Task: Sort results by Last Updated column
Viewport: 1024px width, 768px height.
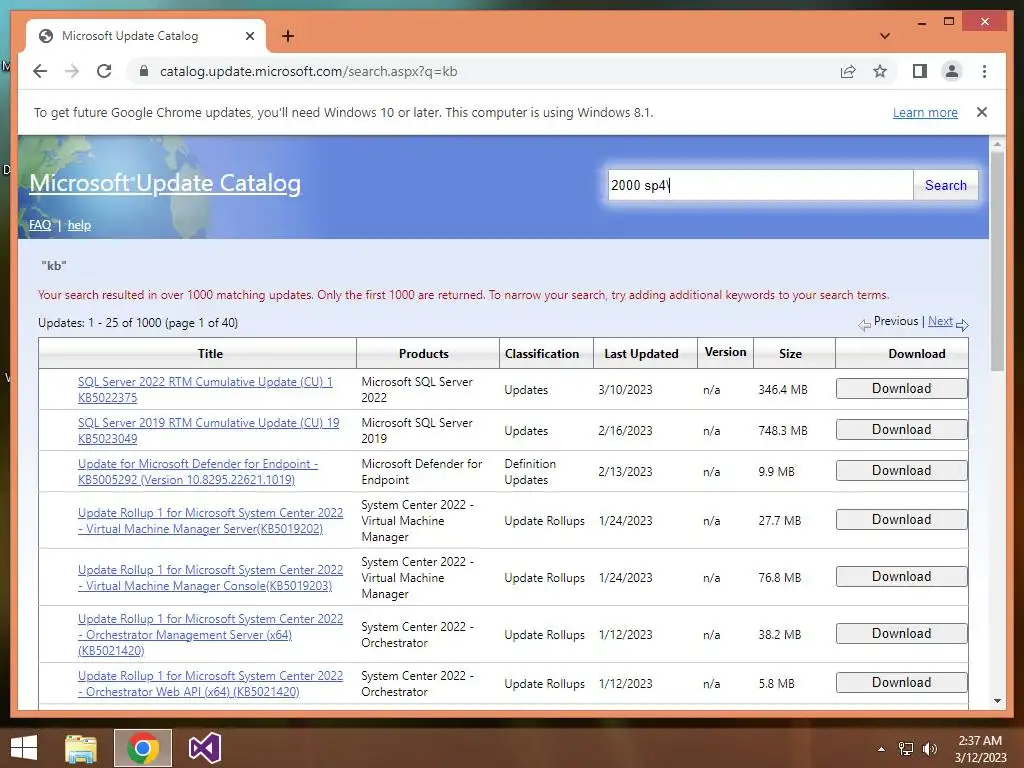Action: 641,353
